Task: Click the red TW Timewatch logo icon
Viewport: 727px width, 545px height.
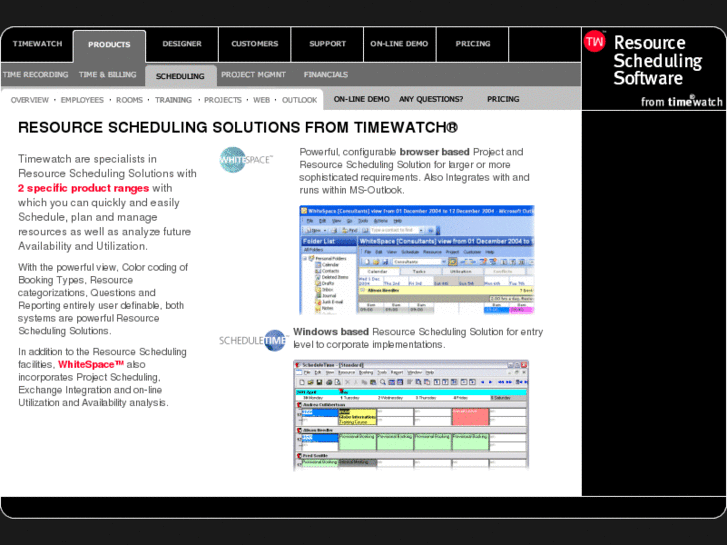Action: (594, 42)
